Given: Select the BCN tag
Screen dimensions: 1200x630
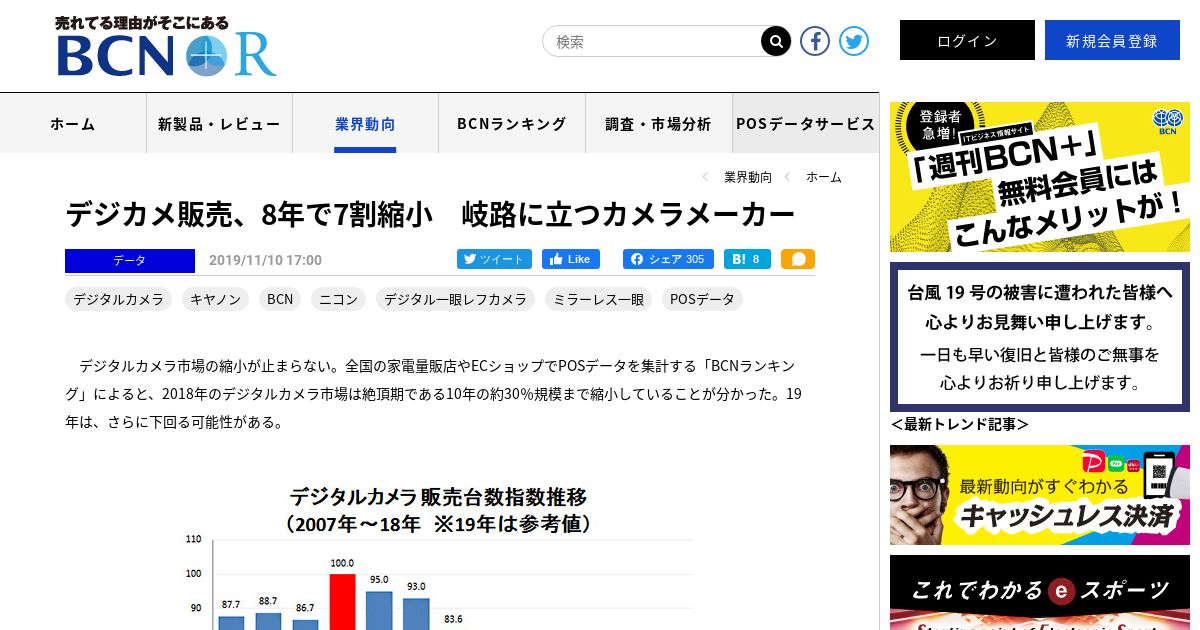Looking at the screenshot, I should coord(280,299).
